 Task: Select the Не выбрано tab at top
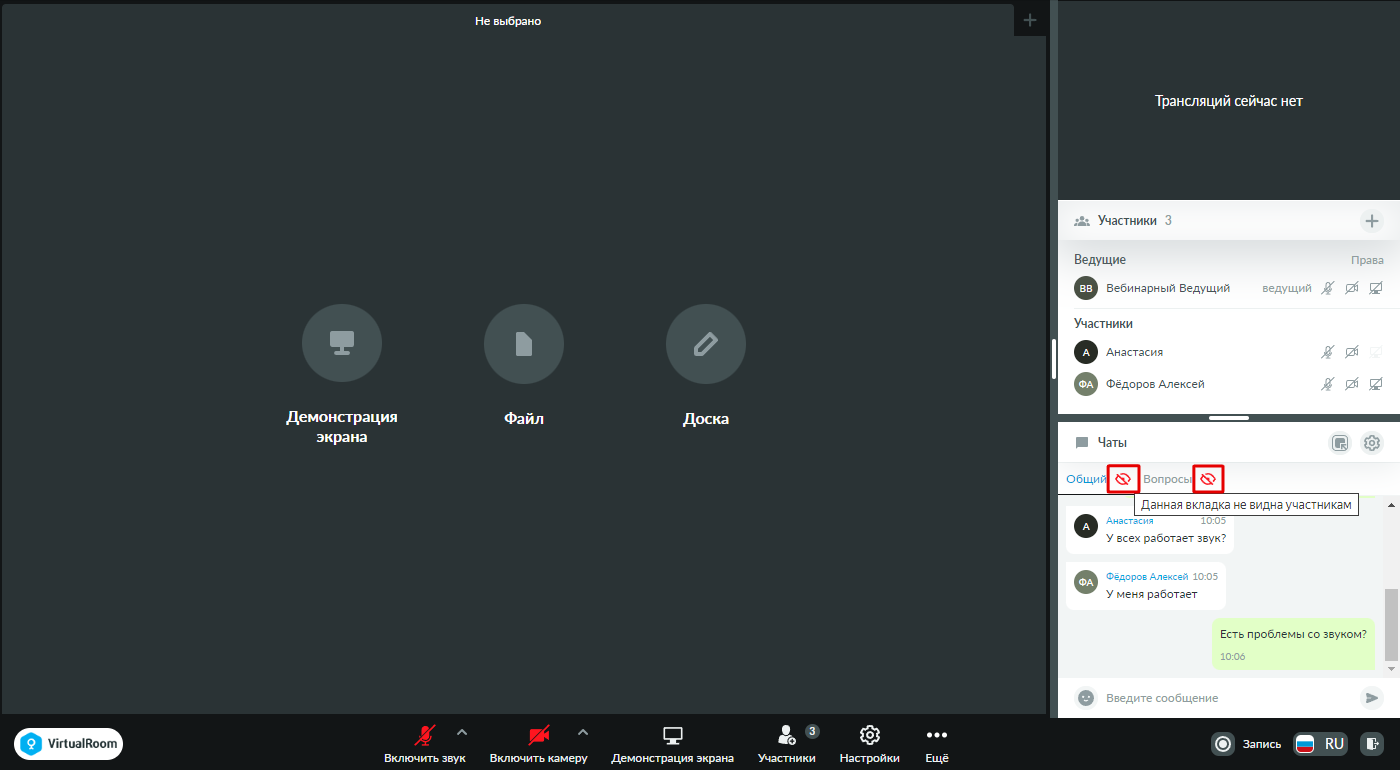click(x=508, y=20)
